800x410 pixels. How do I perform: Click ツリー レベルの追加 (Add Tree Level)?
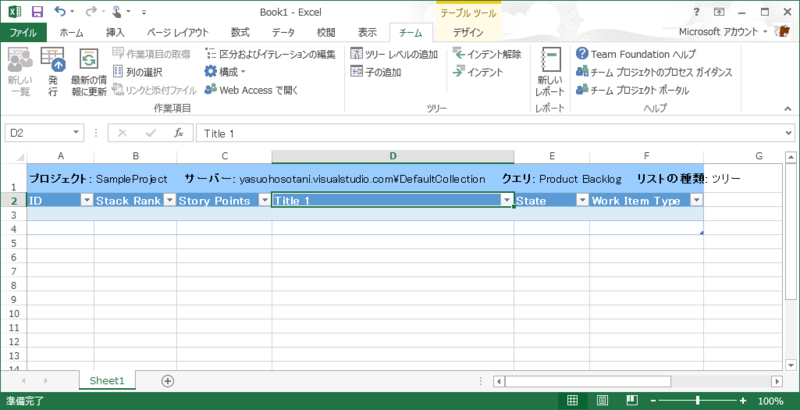point(394,54)
